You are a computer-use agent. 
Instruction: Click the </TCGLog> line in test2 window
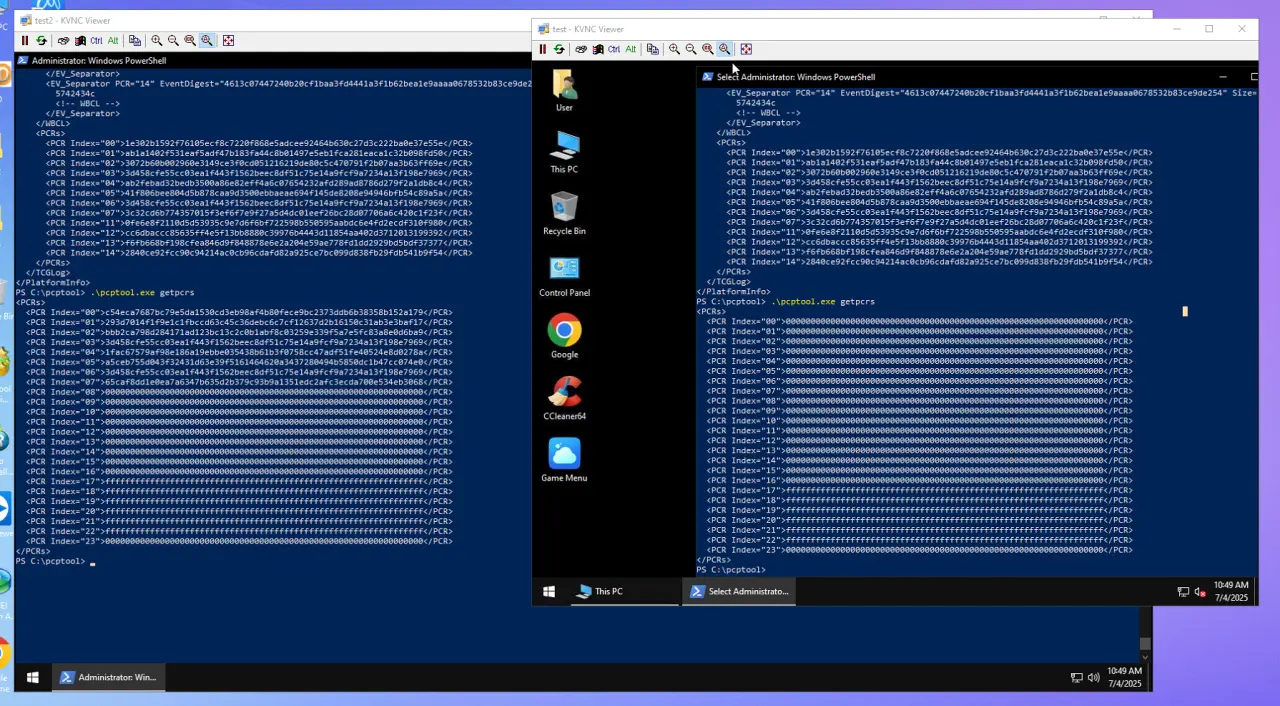(x=48, y=273)
